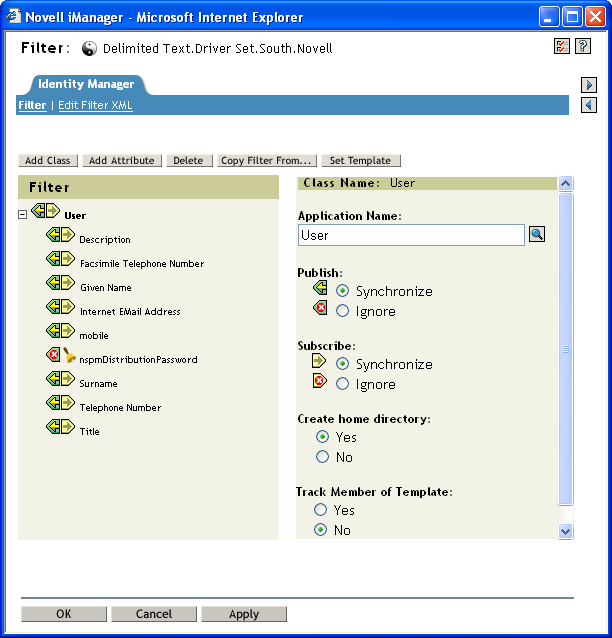Viewport: 612px width, 638px height.
Task: Click the sync icon next to Description
Action: (60, 235)
